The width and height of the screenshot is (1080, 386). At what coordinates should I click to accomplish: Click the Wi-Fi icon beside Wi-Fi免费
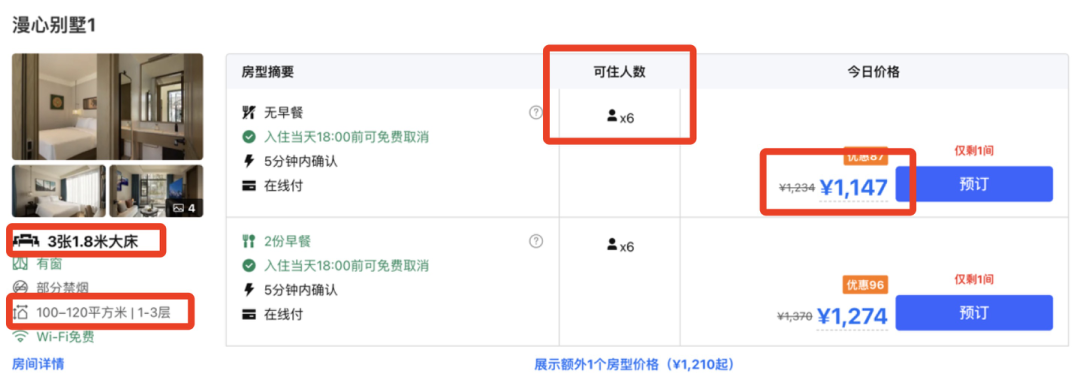point(21,337)
